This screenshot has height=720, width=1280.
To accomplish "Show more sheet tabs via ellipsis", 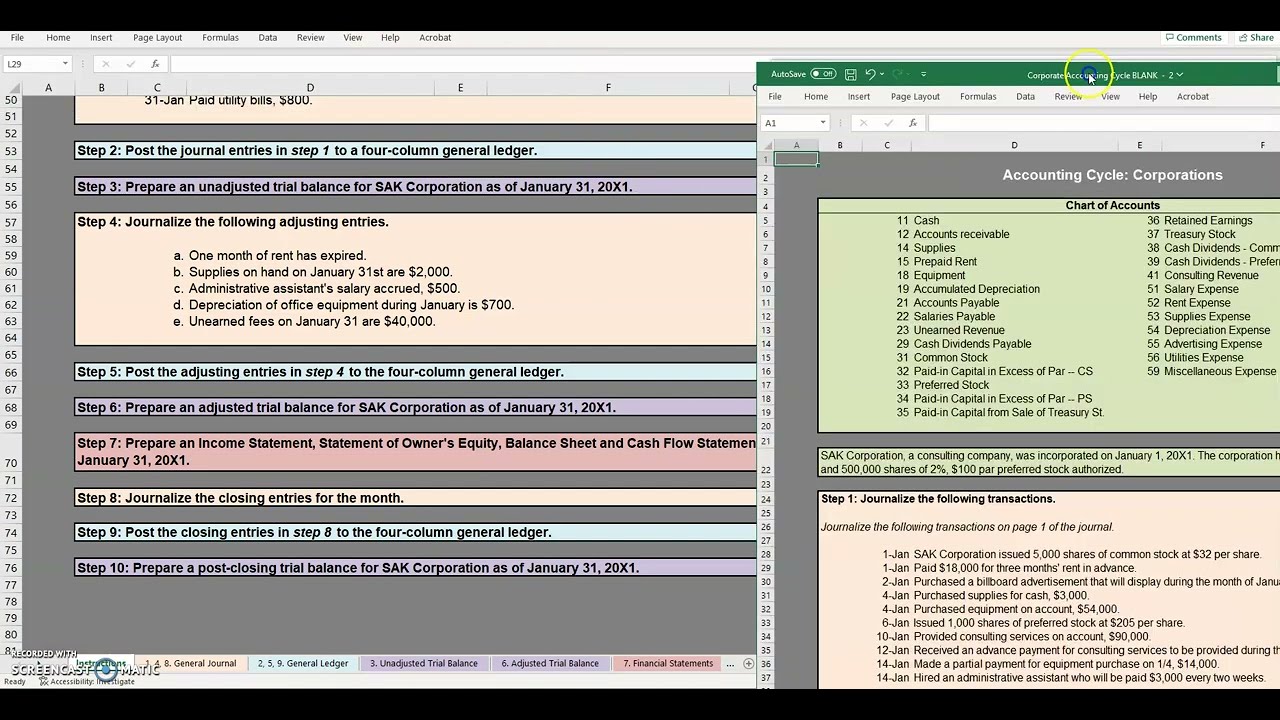I will tap(730, 663).
